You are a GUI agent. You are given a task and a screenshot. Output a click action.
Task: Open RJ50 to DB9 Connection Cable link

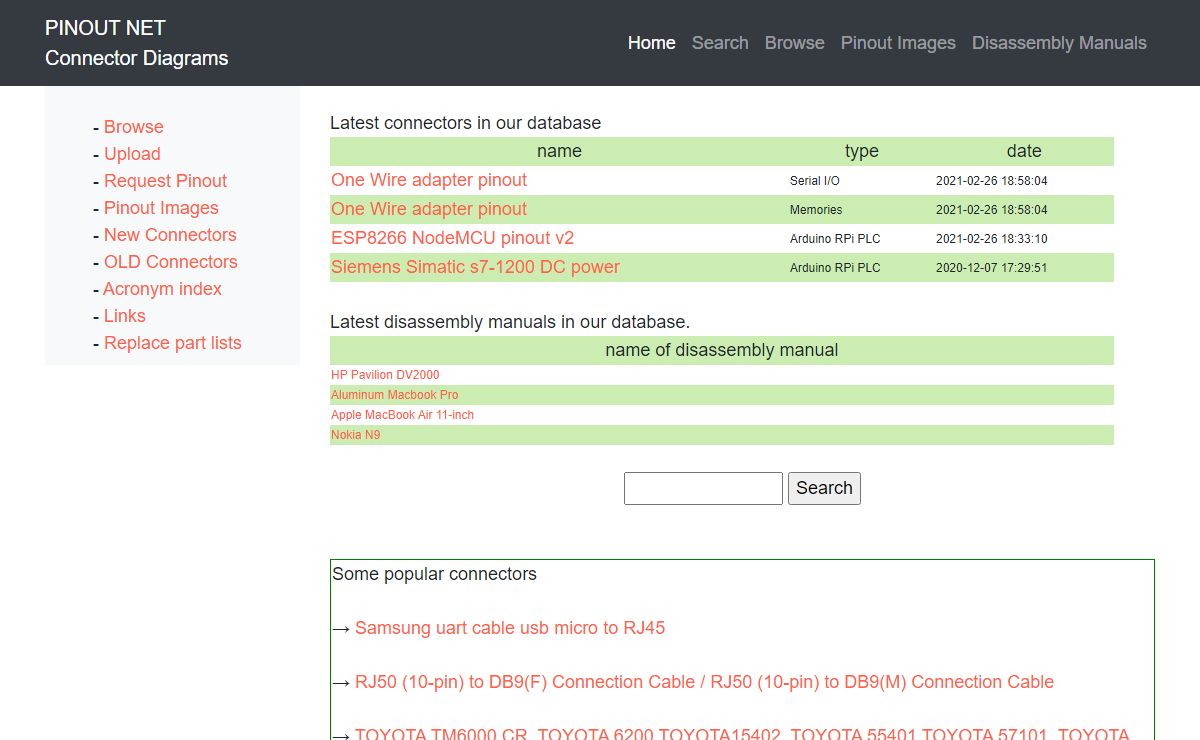[704, 682]
